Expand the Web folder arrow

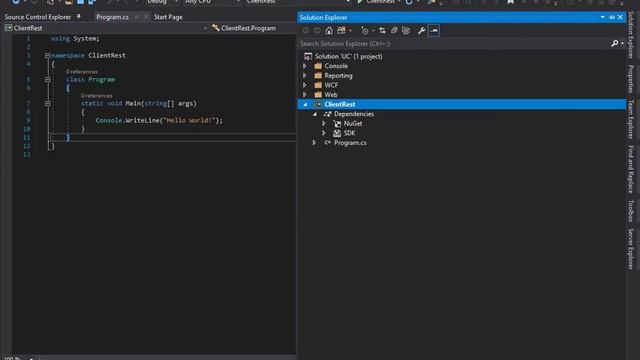click(x=305, y=95)
